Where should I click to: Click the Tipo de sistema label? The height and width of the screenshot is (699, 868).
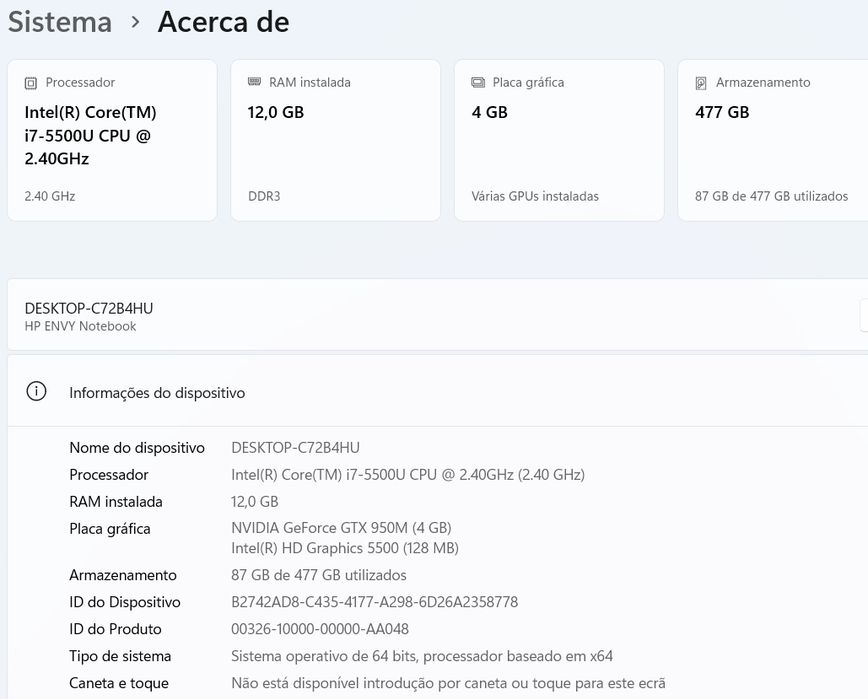120,656
